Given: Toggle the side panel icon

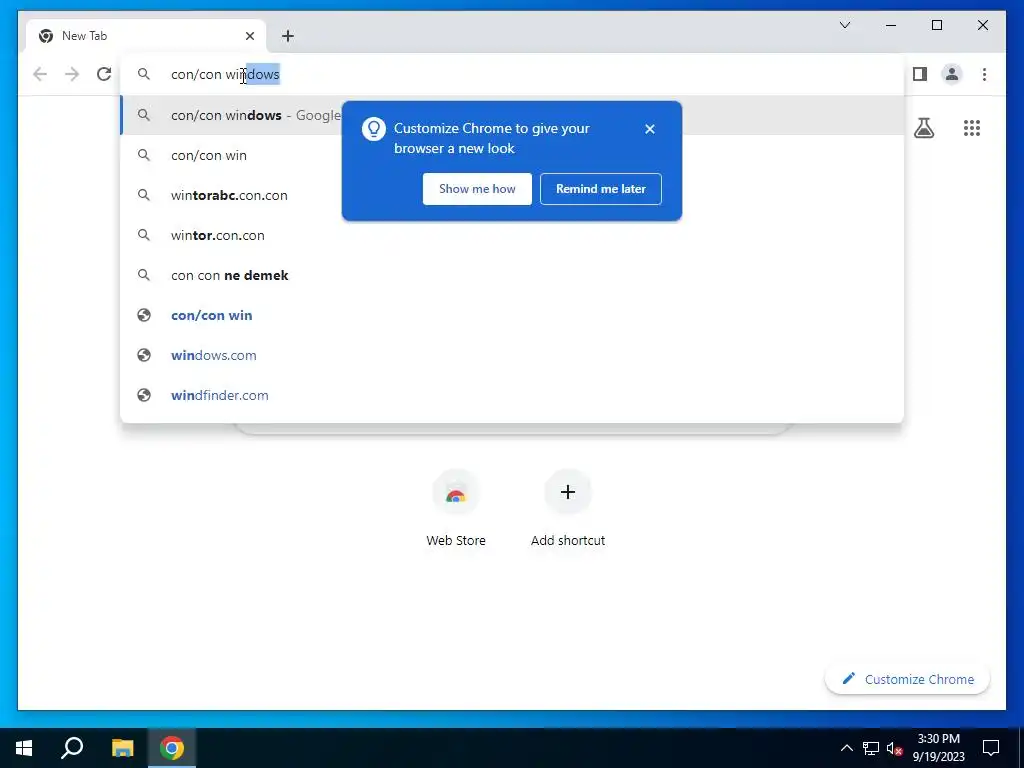Looking at the screenshot, I should (x=920, y=74).
